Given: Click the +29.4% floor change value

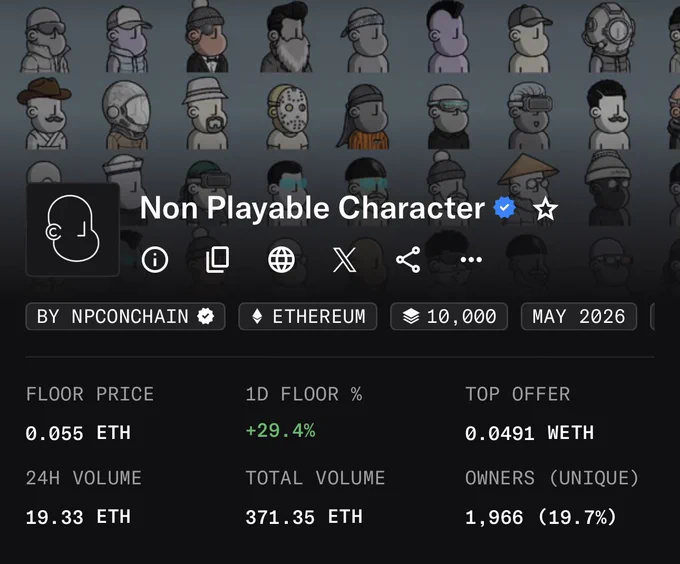Looking at the screenshot, I should point(280,431).
